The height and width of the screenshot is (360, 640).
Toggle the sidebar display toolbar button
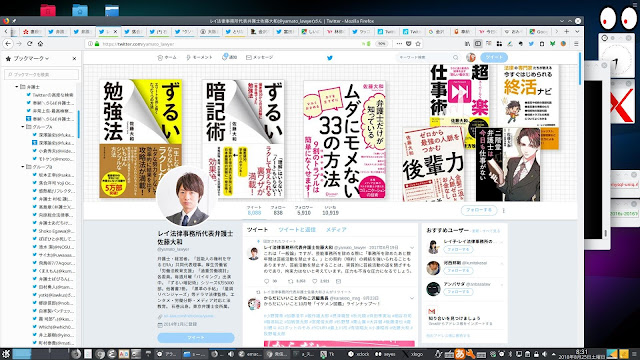pos(478,44)
